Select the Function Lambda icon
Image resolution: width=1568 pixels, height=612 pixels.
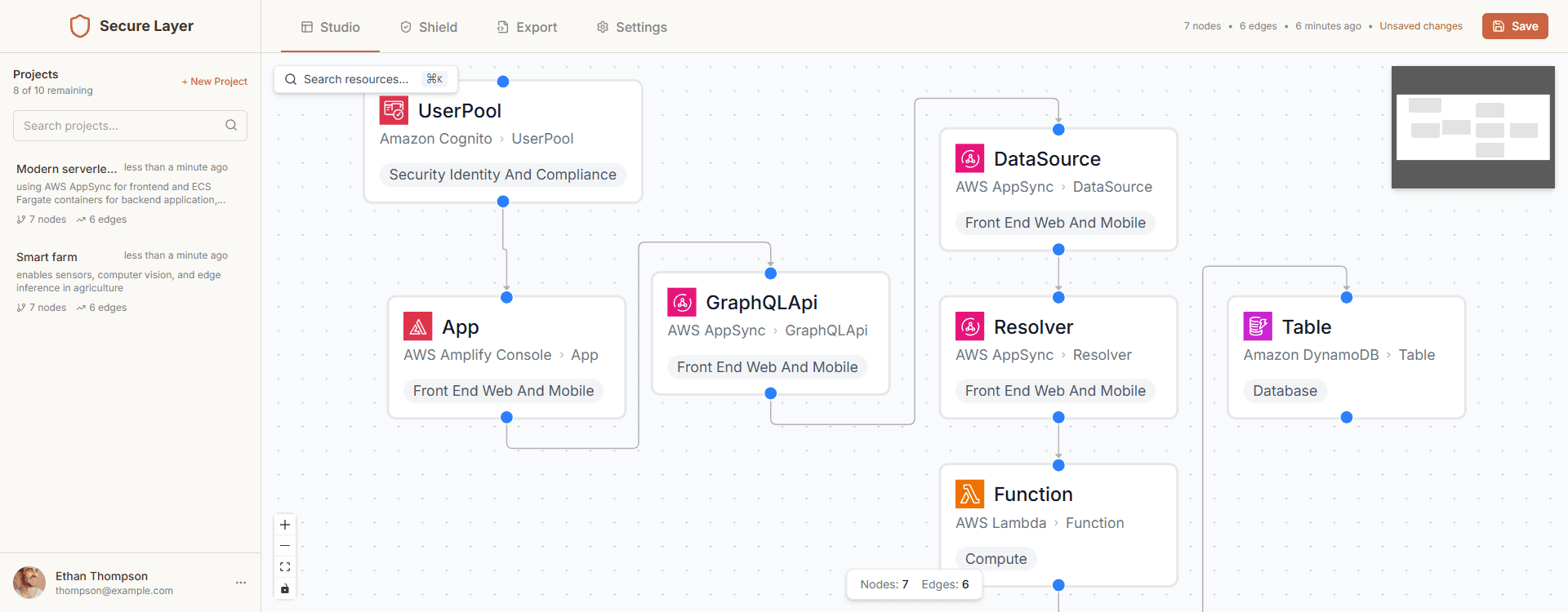tap(970, 494)
